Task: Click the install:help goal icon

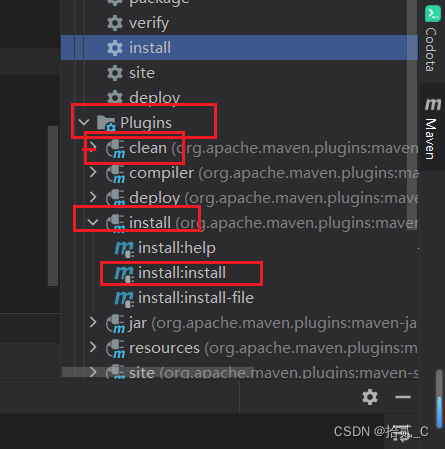Action: pos(124,248)
